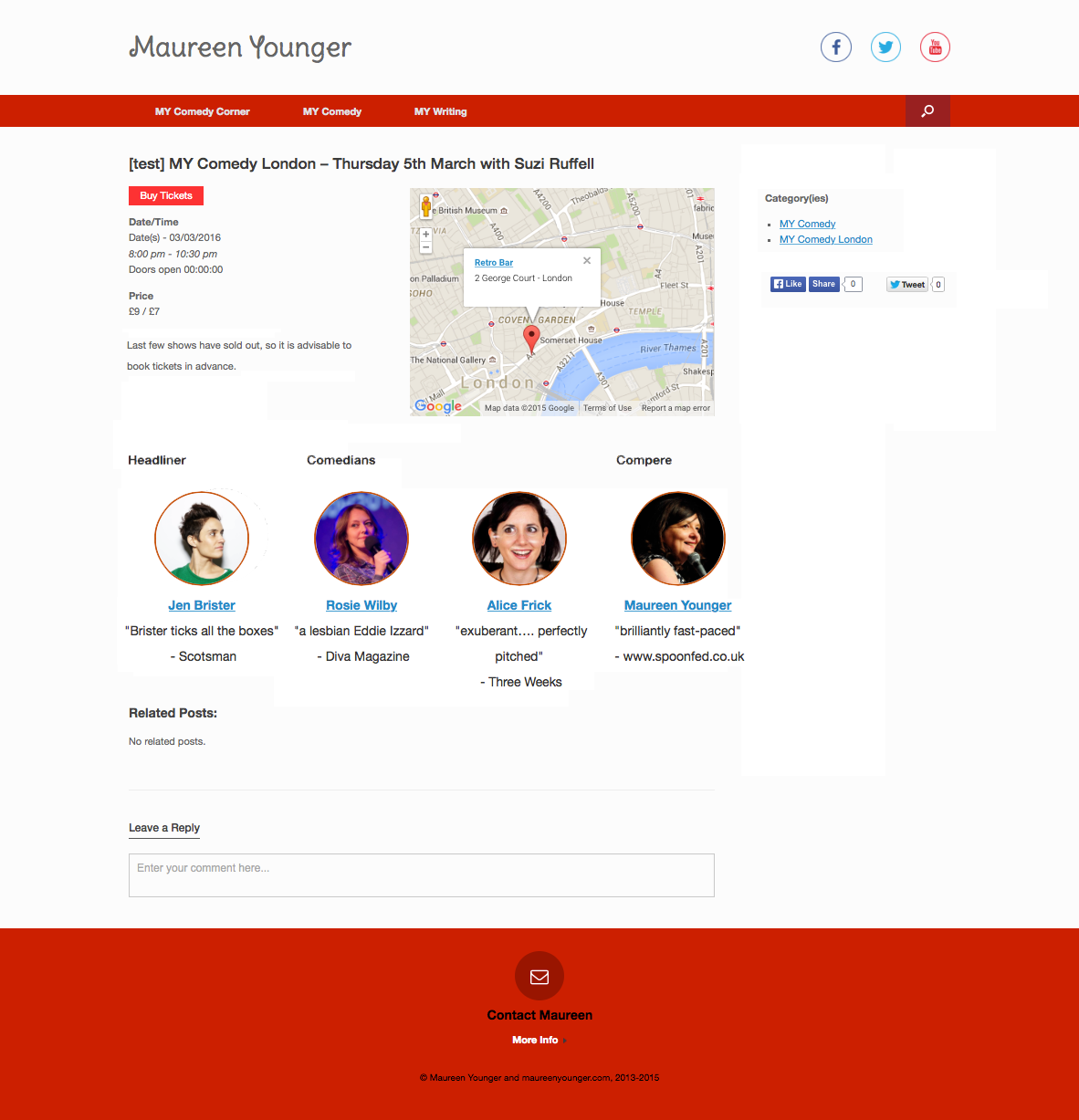Open the Facebook profile icon

(x=835, y=47)
